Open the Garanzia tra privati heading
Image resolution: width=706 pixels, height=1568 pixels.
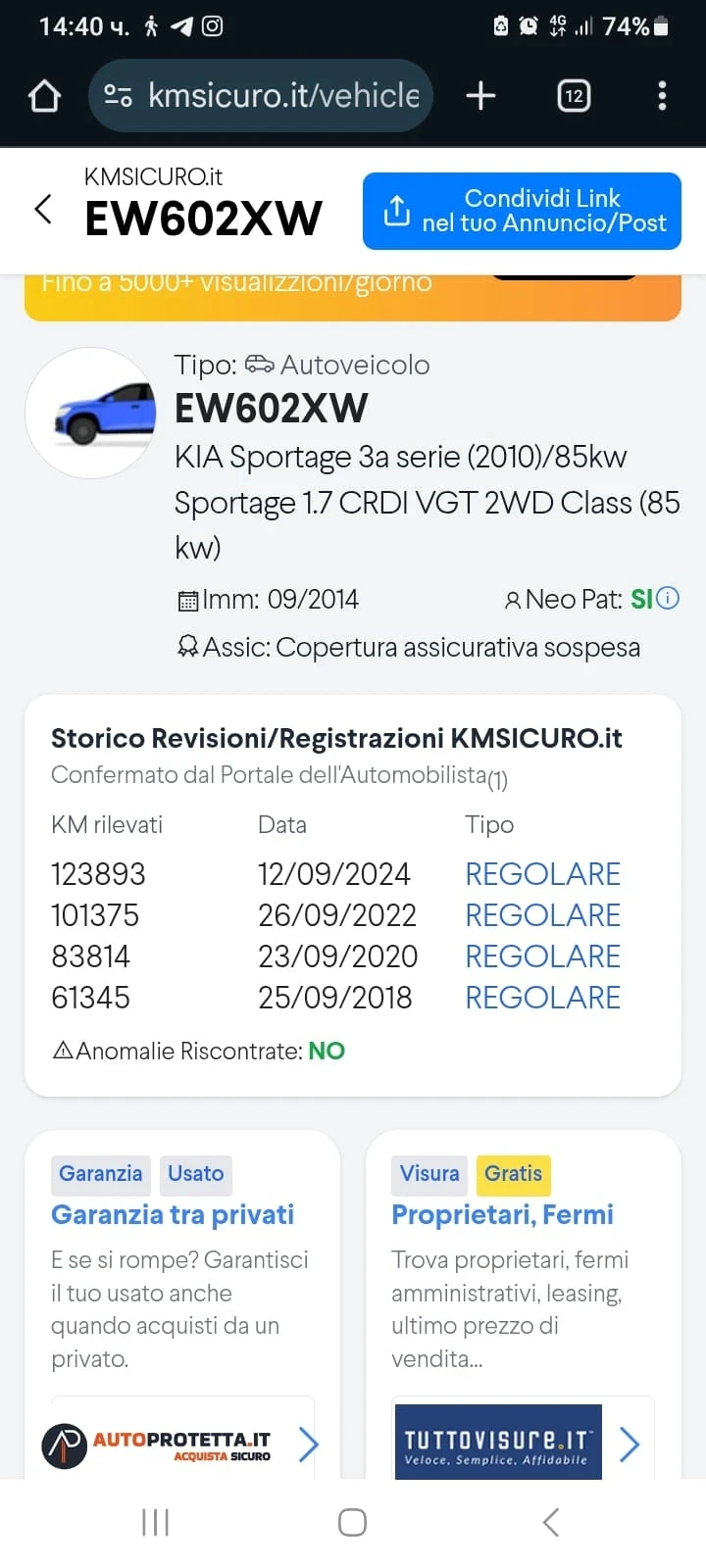[173, 1215]
